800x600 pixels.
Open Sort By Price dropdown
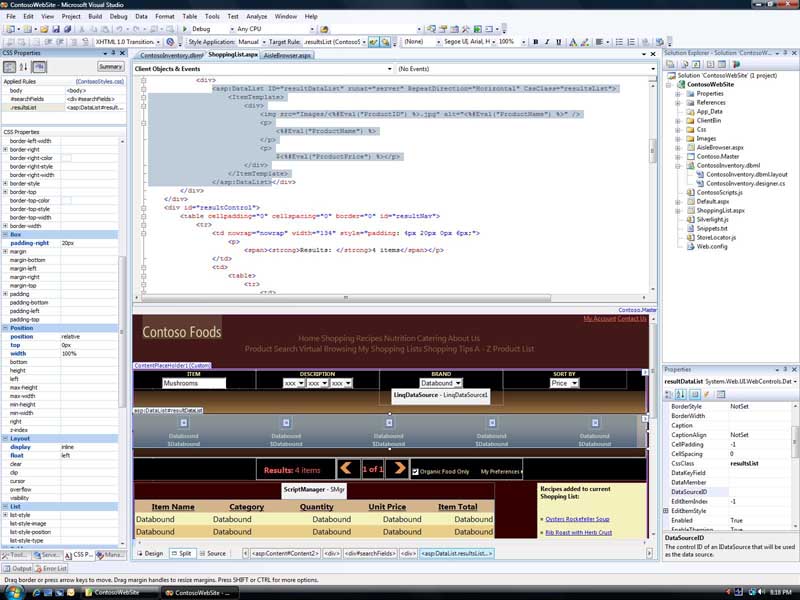[574, 383]
